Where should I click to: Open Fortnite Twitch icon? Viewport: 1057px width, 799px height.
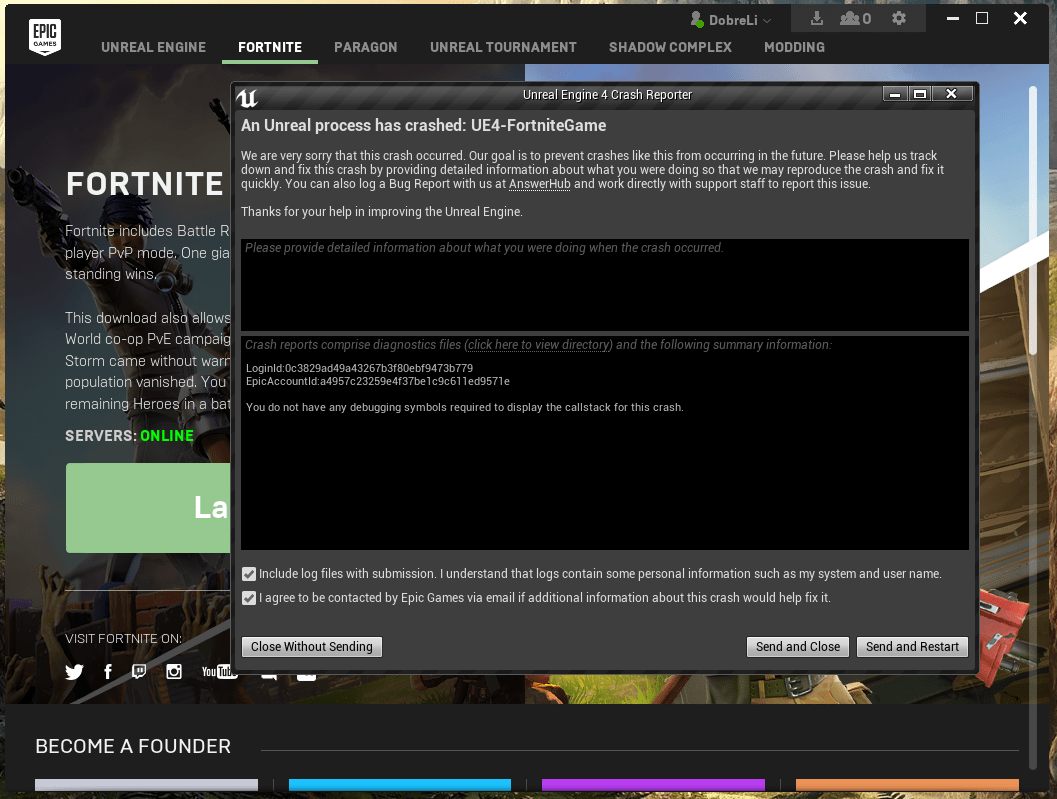(139, 672)
